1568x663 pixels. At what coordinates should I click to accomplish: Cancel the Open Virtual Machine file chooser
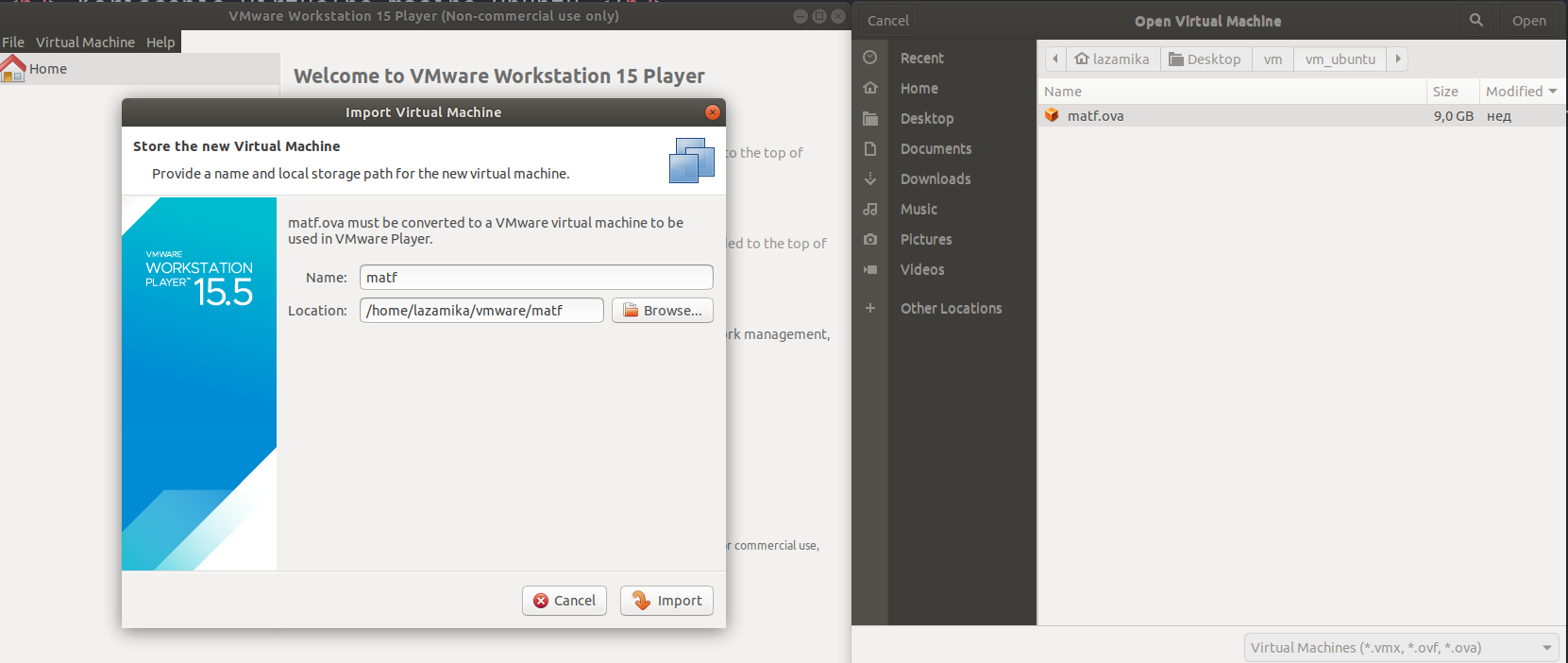pos(888,20)
